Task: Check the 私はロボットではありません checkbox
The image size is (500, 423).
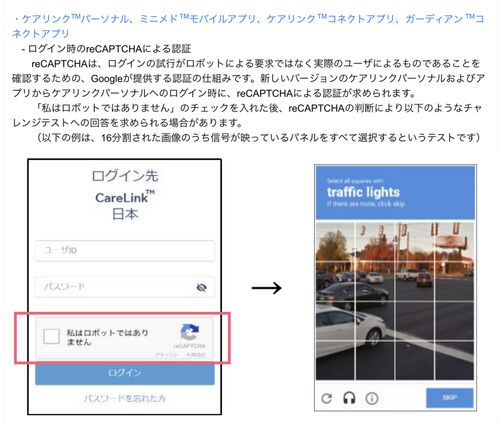Action: pos(51,336)
